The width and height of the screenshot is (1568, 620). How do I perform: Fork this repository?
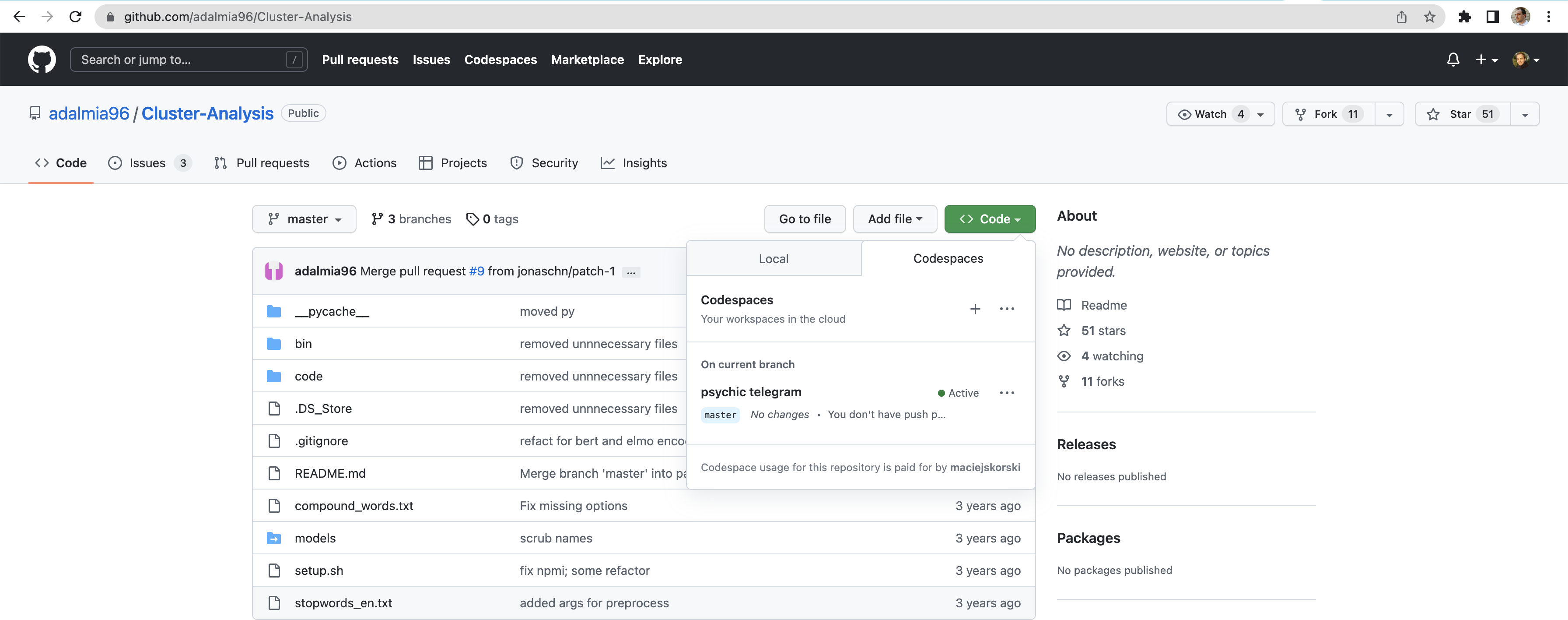pos(1329,114)
